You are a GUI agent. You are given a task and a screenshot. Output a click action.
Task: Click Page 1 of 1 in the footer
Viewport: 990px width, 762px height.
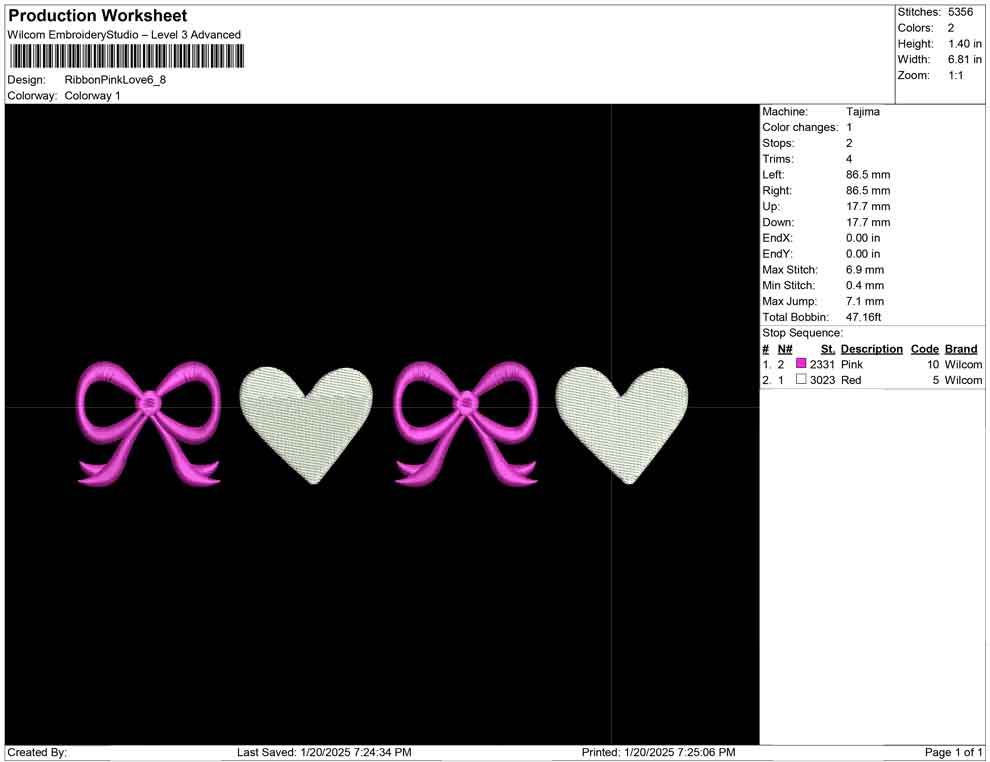(951, 752)
